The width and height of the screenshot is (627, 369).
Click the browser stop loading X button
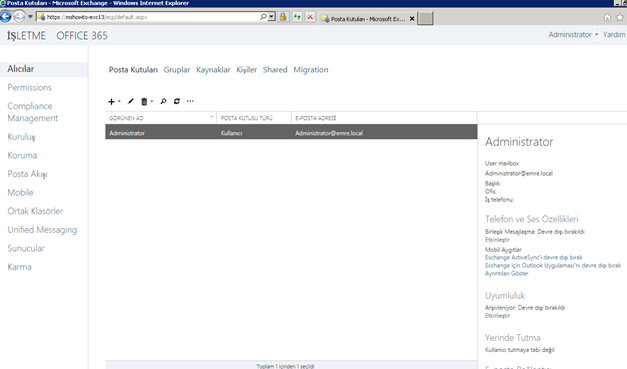tap(310, 17)
